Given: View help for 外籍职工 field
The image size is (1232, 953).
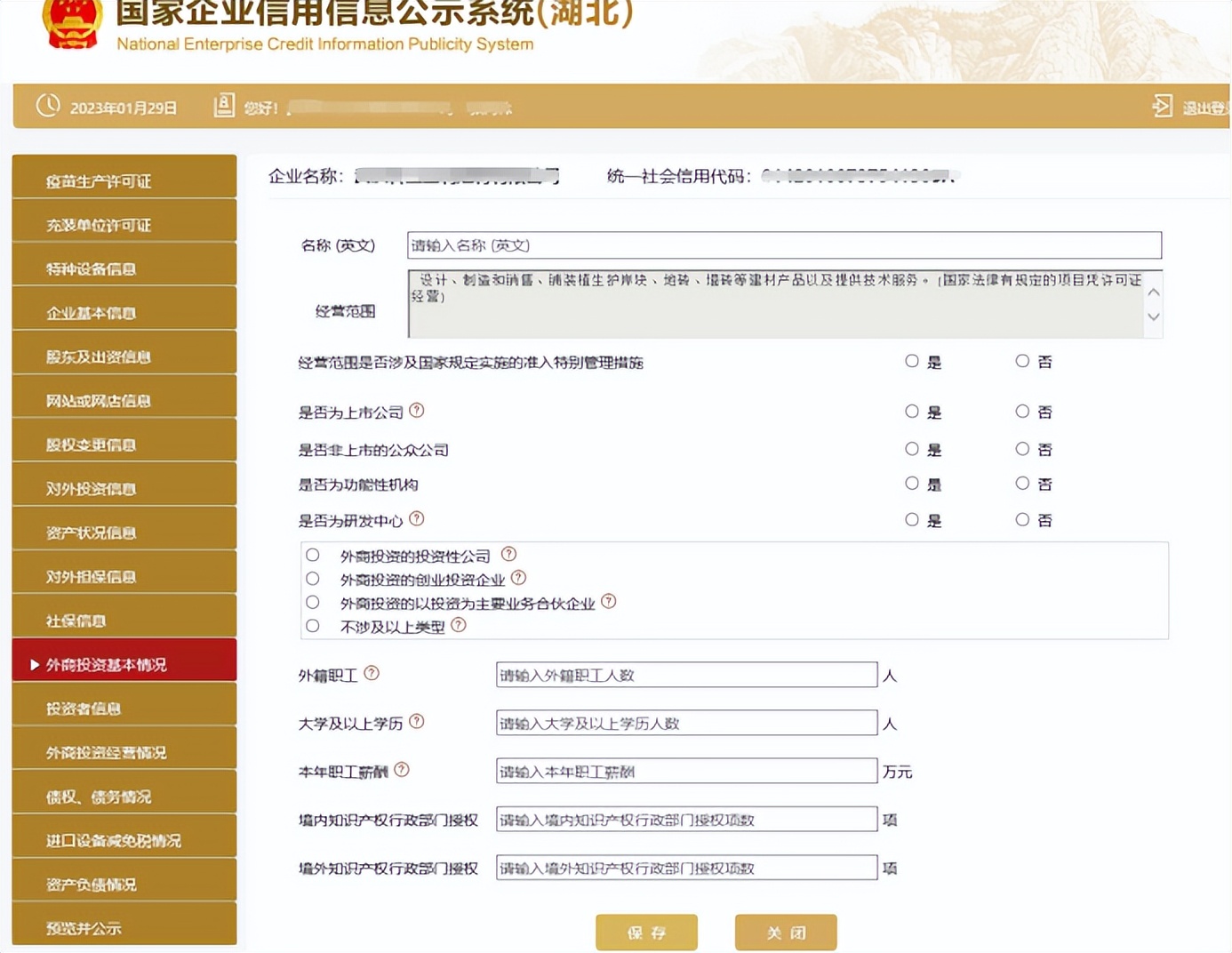Looking at the screenshot, I should [373, 671].
